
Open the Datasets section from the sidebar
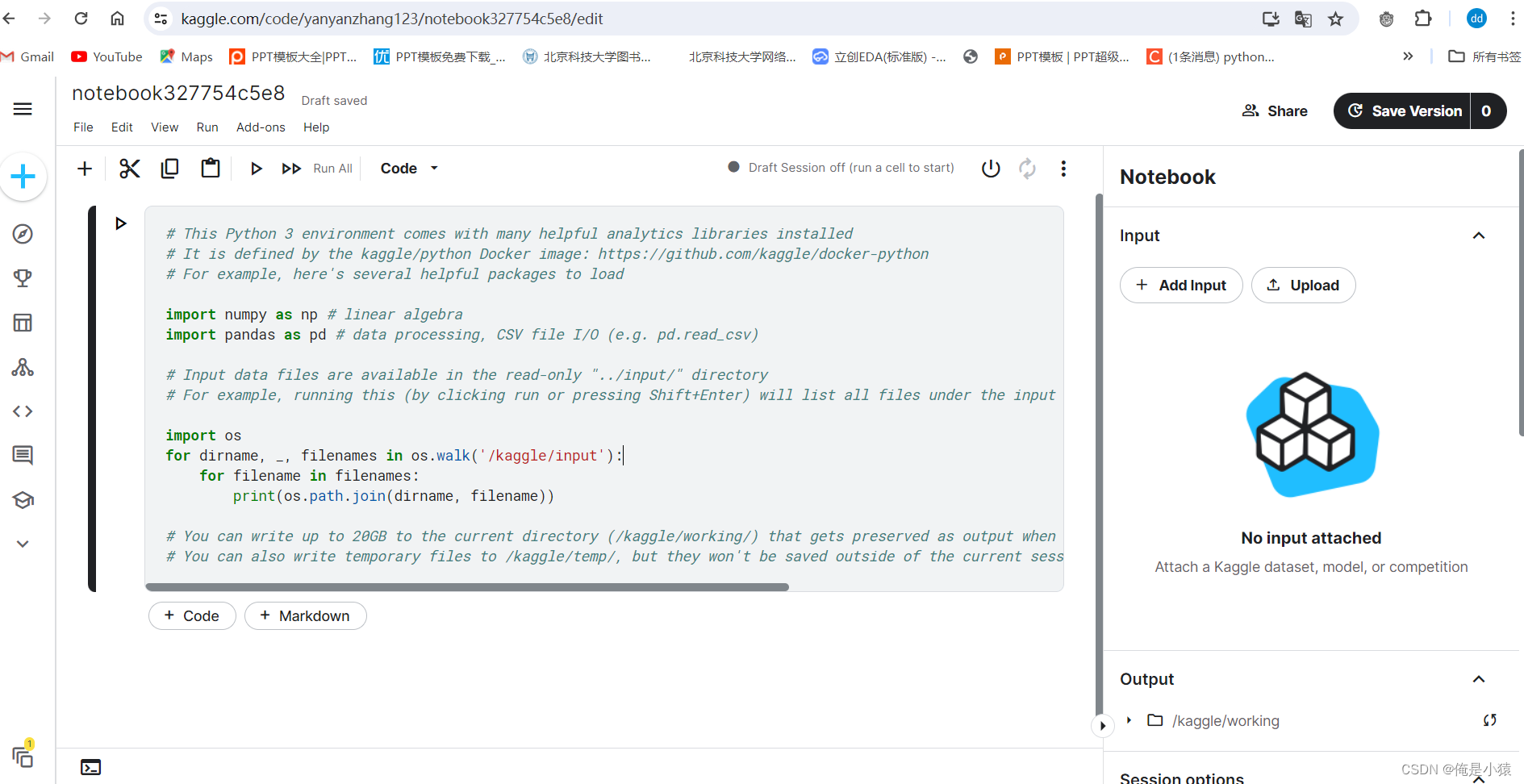pyautogui.click(x=23, y=322)
